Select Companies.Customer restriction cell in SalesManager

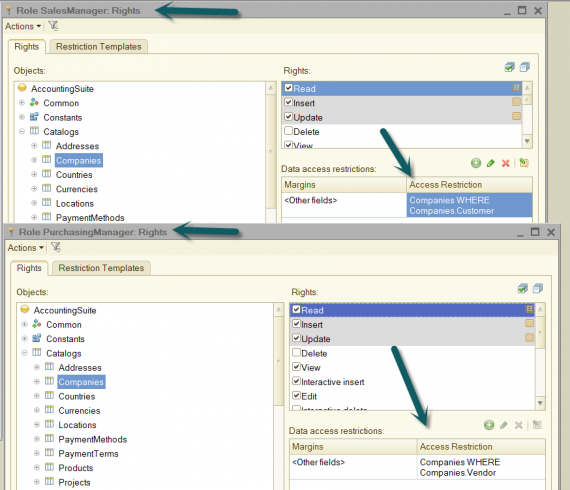[x=469, y=205]
